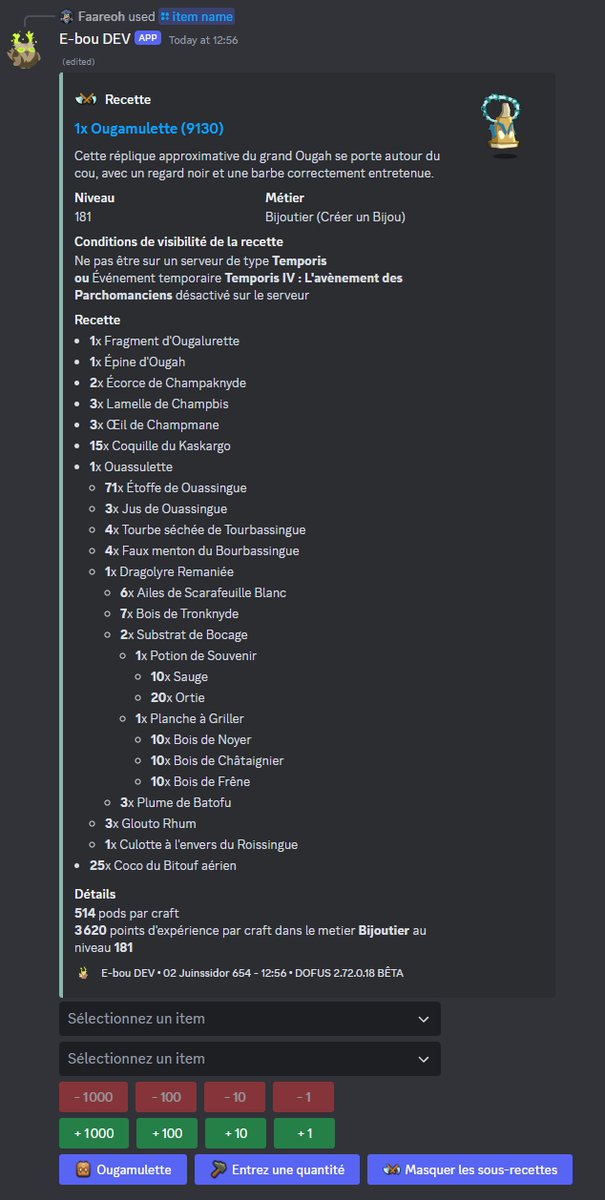
Task: Click 1x Planche à Griller entry
Action: (x=189, y=719)
